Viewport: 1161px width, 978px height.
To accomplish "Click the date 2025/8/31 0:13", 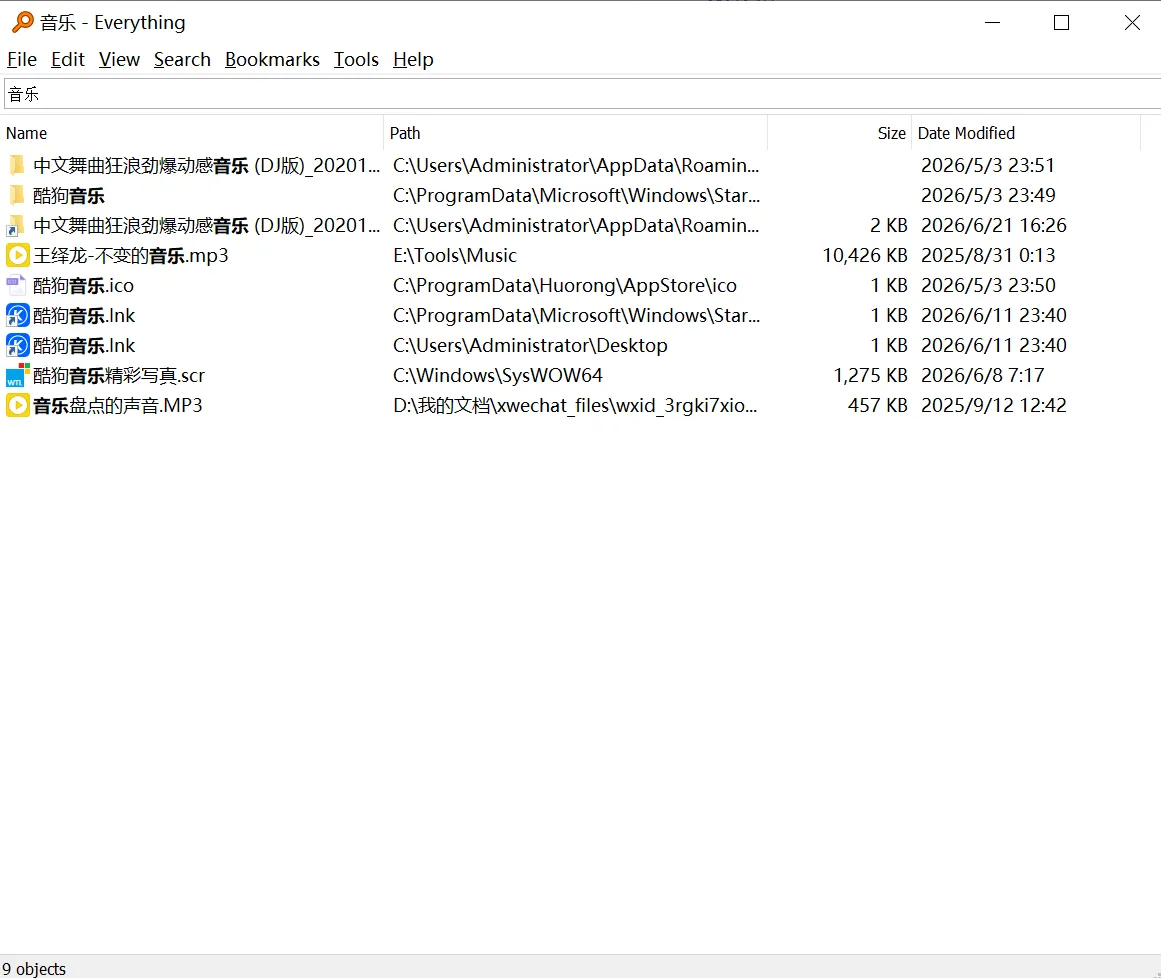I will click(x=988, y=256).
